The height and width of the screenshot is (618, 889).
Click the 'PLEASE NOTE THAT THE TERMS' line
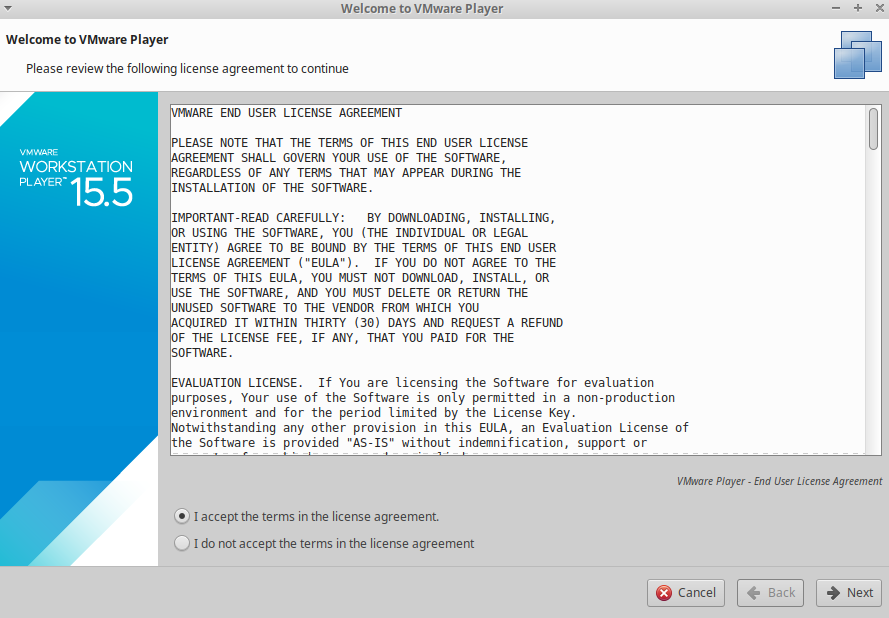(349, 143)
